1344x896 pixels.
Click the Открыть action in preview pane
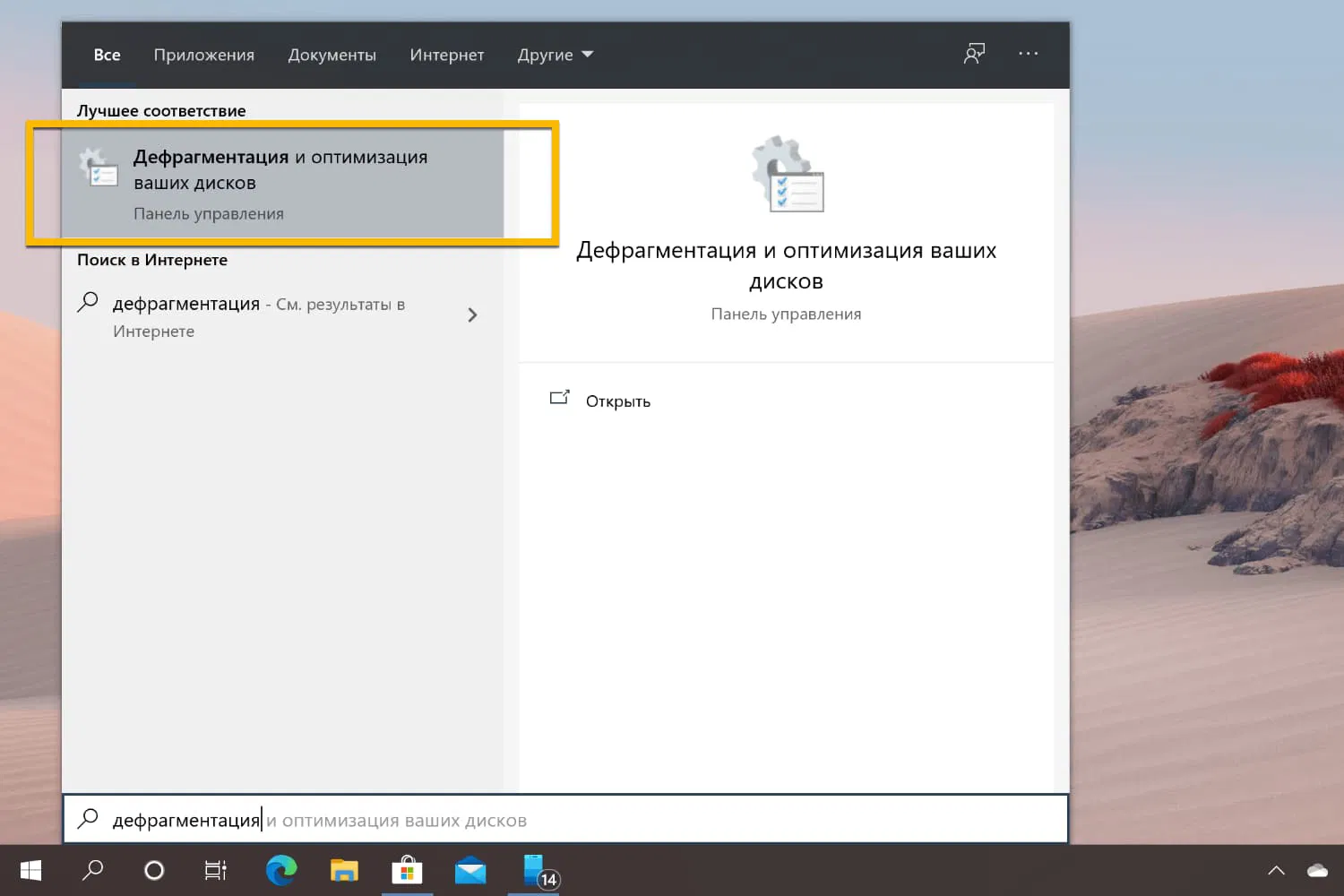coord(618,401)
